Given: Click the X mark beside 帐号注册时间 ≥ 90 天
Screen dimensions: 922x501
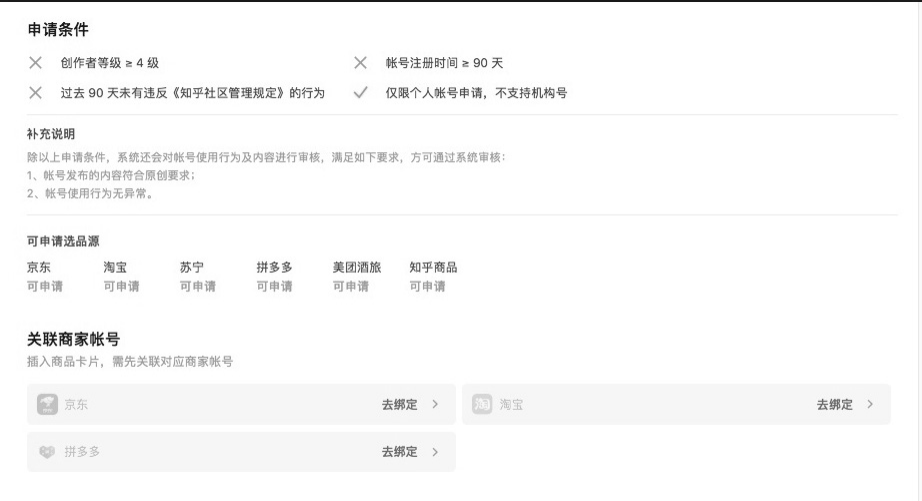Looking at the screenshot, I should [360, 62].
